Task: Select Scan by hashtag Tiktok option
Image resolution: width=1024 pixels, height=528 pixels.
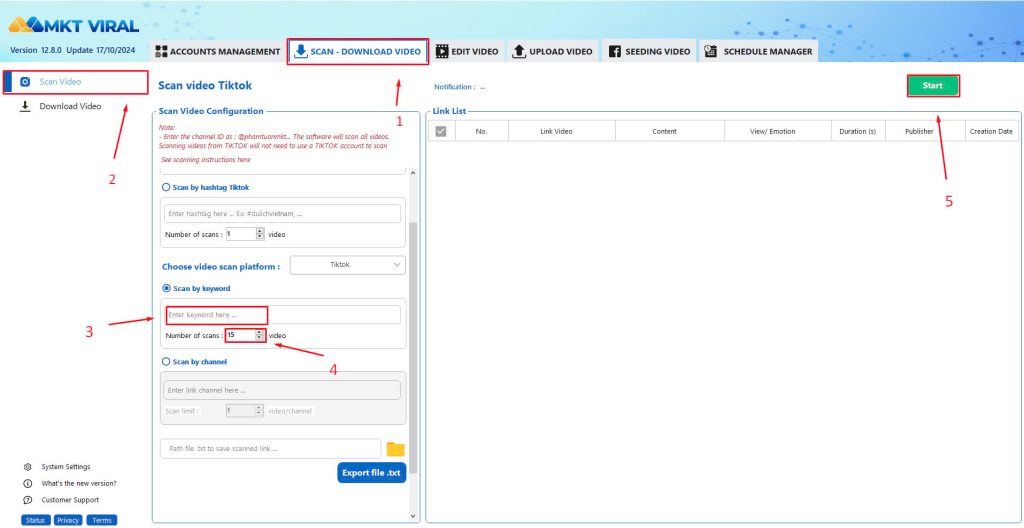Action: 205,187
